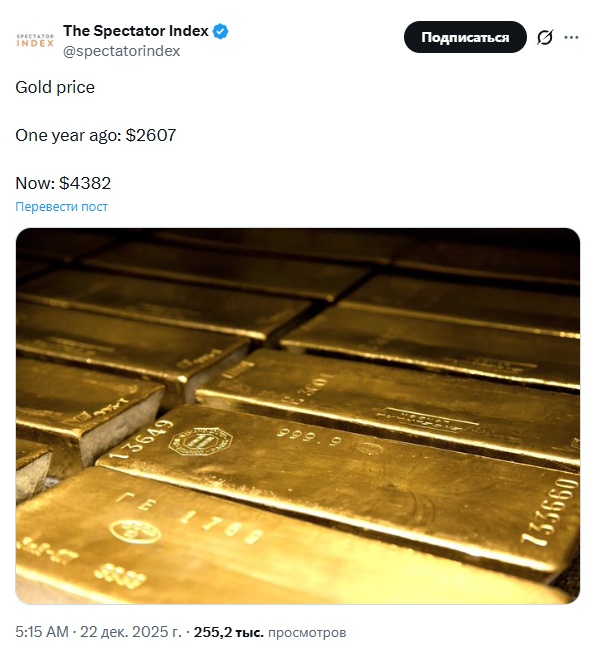Screen dimensions: 592x657
Task: Click the hexagonal seal stamp on gold bar
Action: click(200, 442)
